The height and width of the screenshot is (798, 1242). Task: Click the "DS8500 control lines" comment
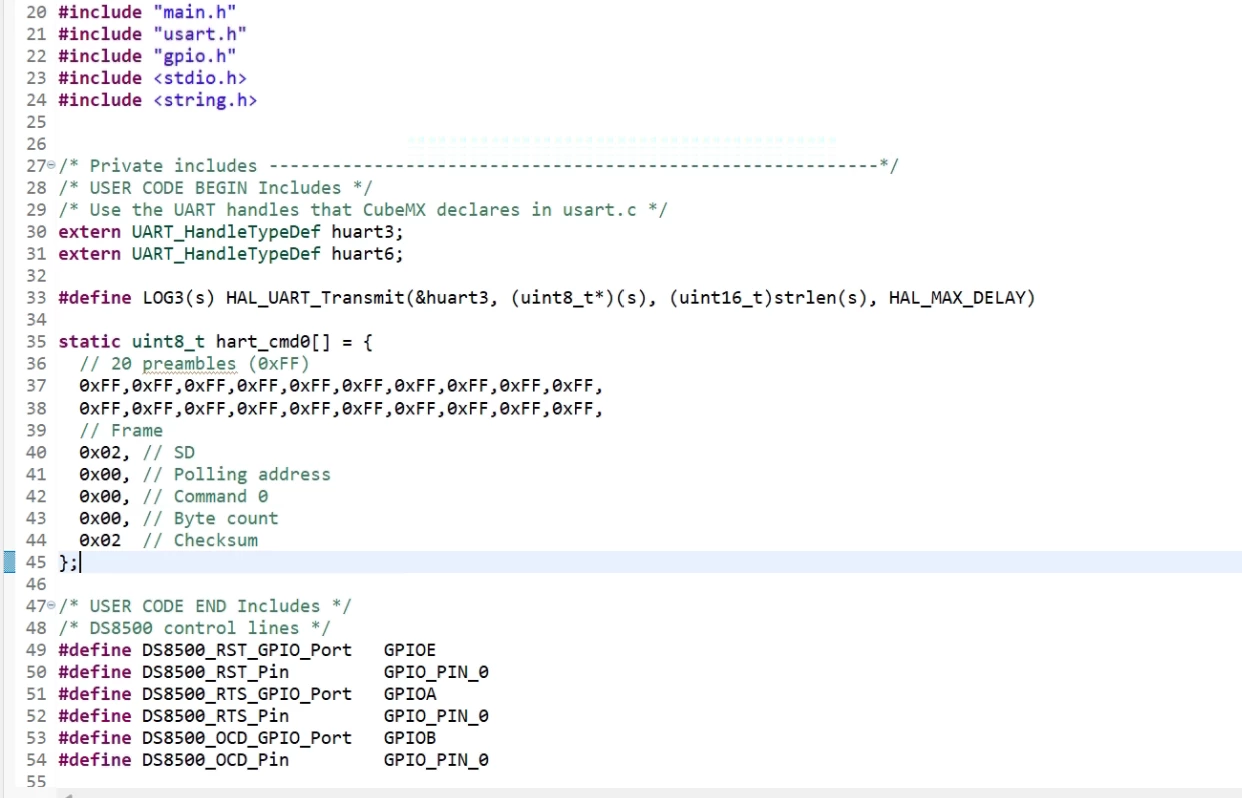tap(194, 628)
